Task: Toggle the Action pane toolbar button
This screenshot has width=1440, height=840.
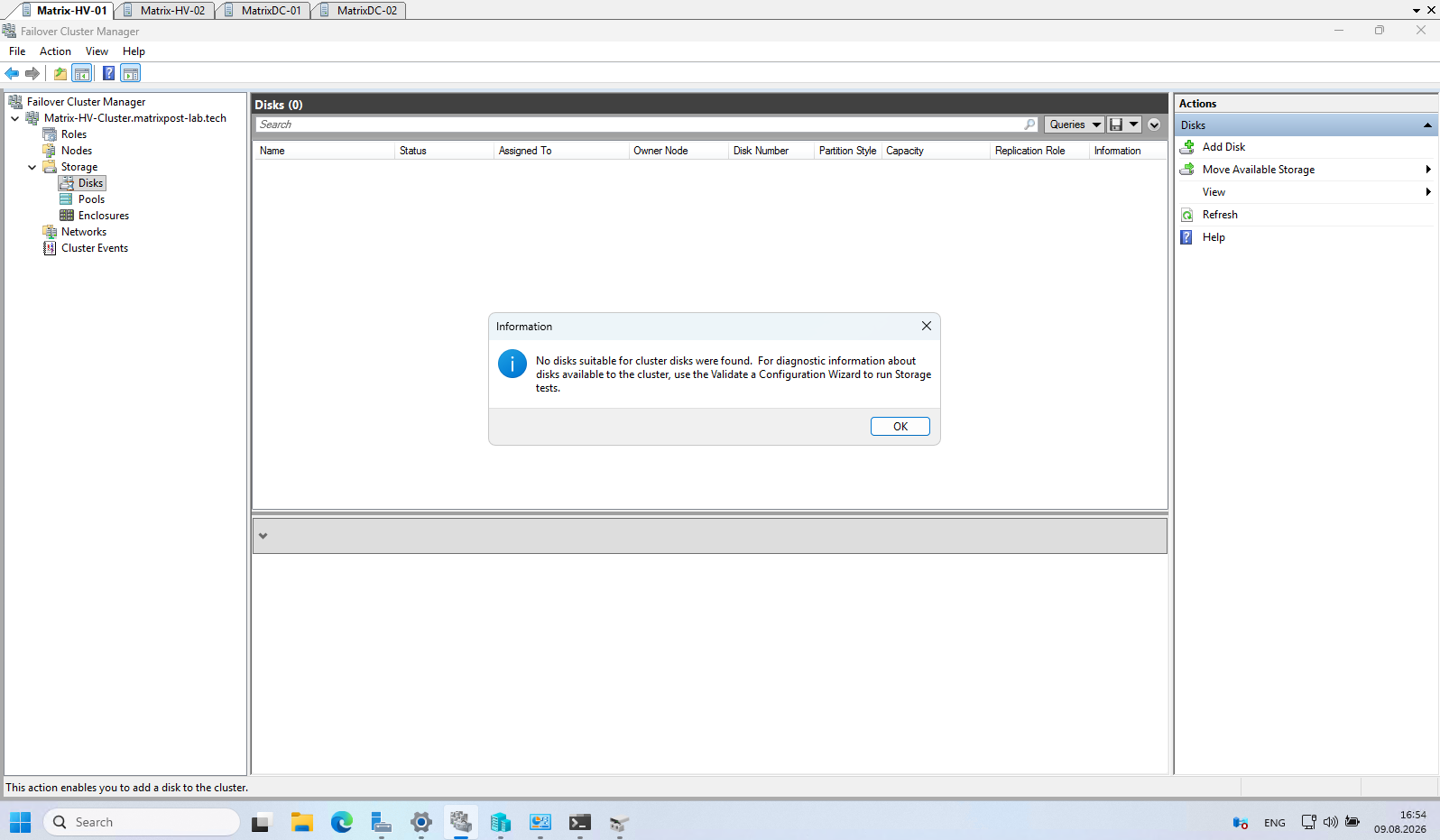Action: pos(131,73)
